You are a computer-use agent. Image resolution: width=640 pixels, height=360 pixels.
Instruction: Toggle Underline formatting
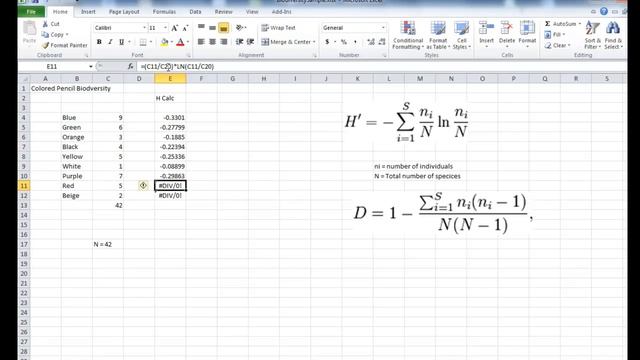tap(121, 42)
